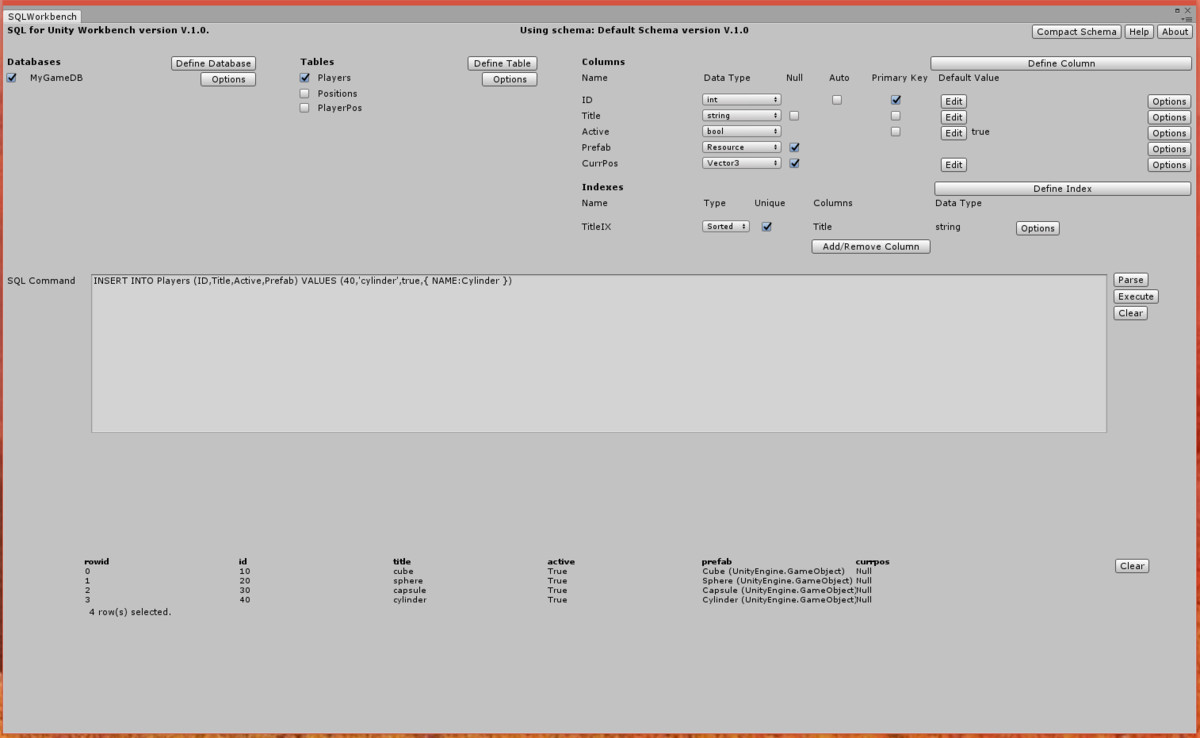Uncheck Null for the Prefab column

coord(794,147)
